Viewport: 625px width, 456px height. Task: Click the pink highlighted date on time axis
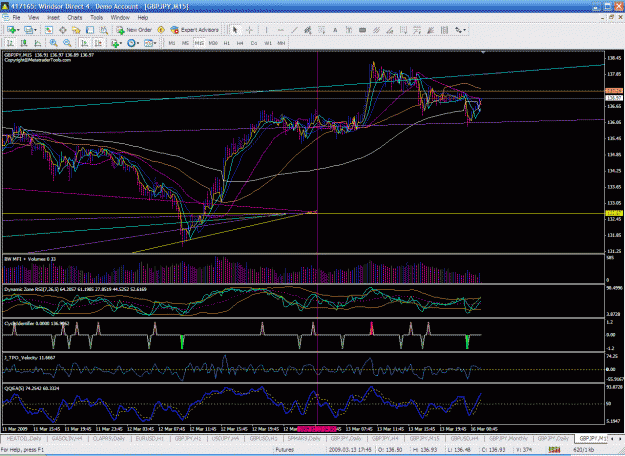(x=317, y=429)
